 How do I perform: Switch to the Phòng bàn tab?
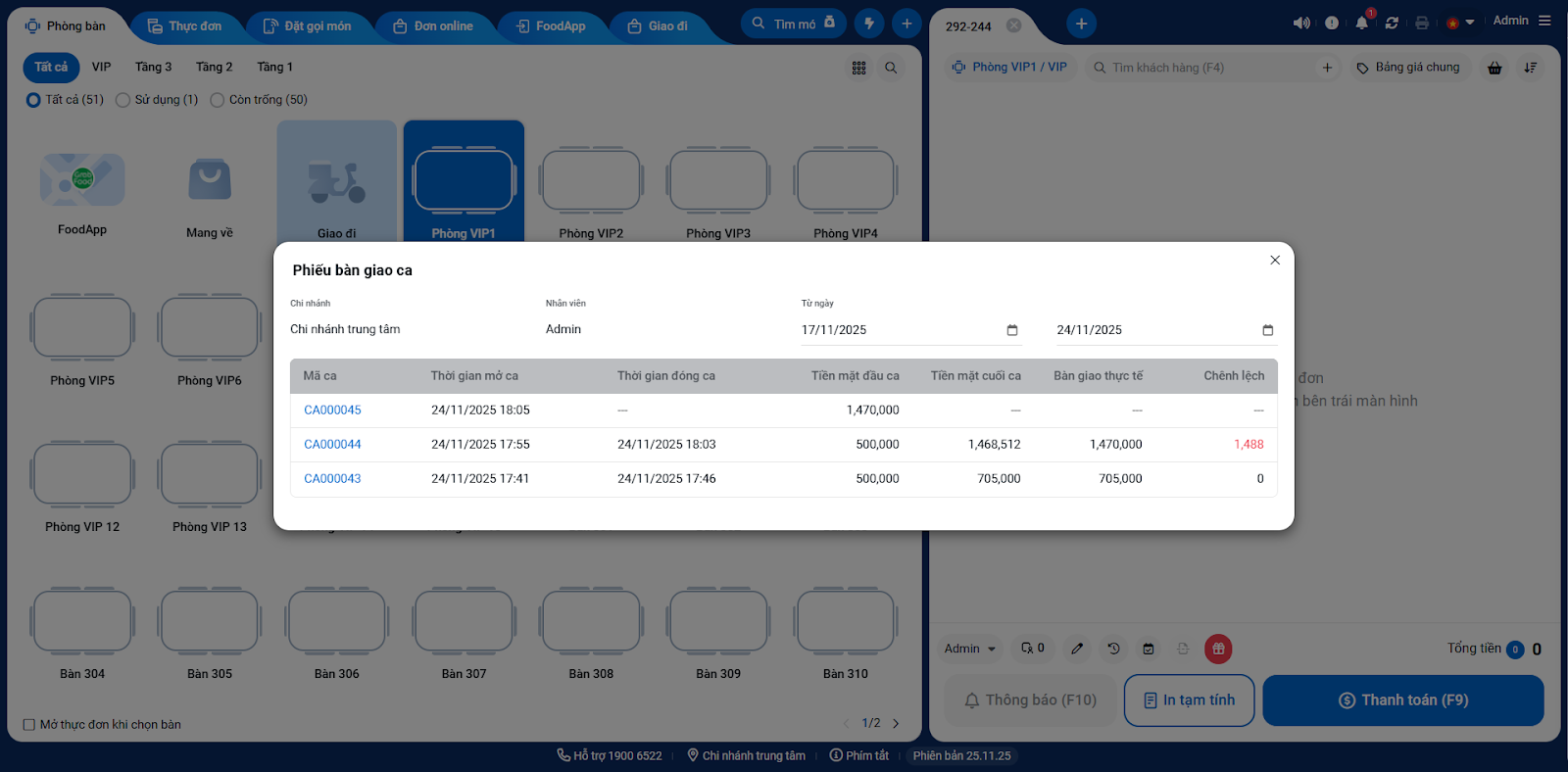coord(66,26)
